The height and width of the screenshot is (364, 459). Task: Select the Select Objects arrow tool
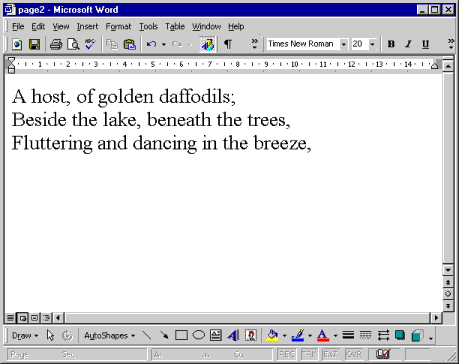(50, 336)
